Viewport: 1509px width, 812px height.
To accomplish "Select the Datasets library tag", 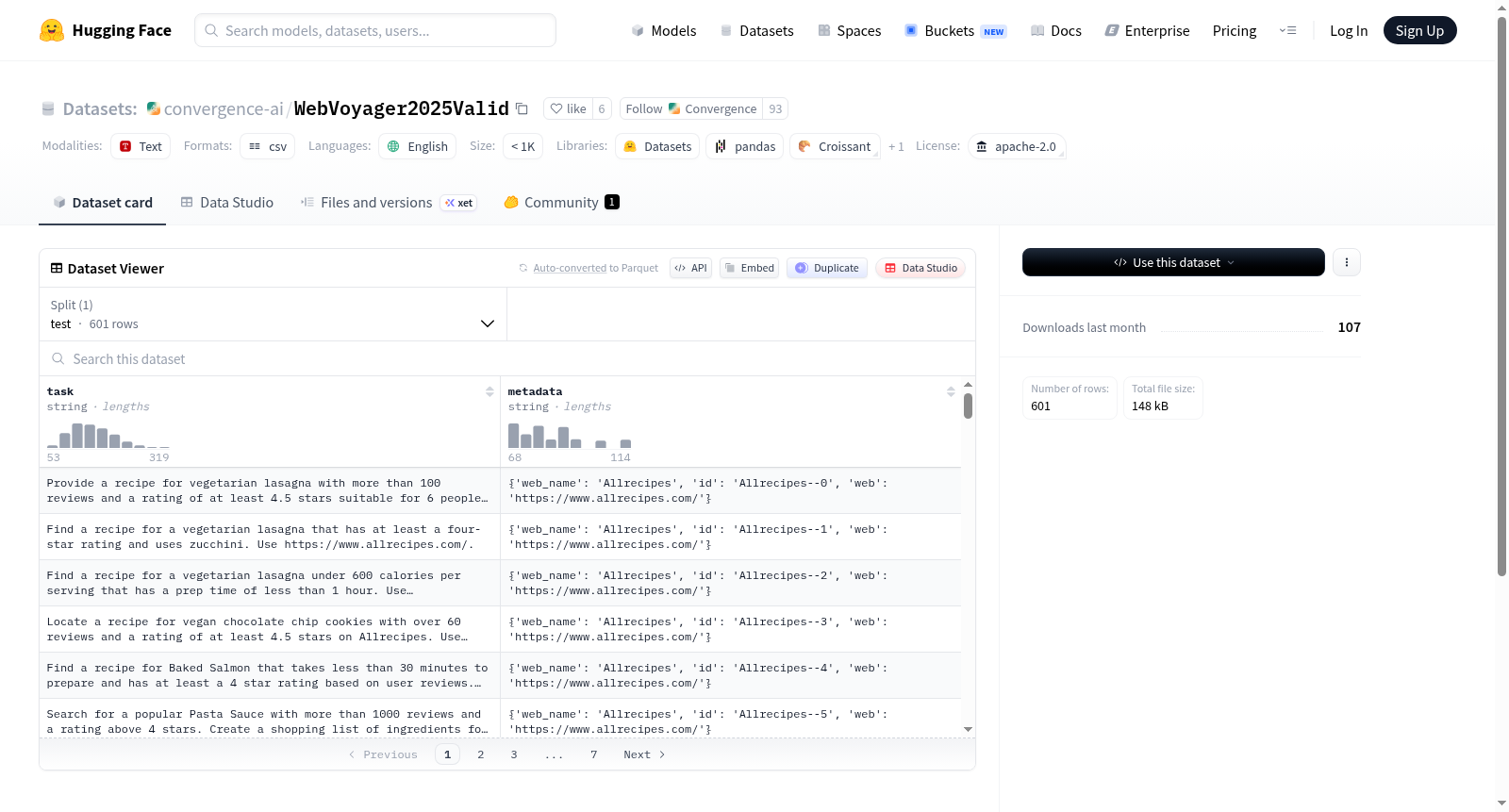I will (657, 146).
